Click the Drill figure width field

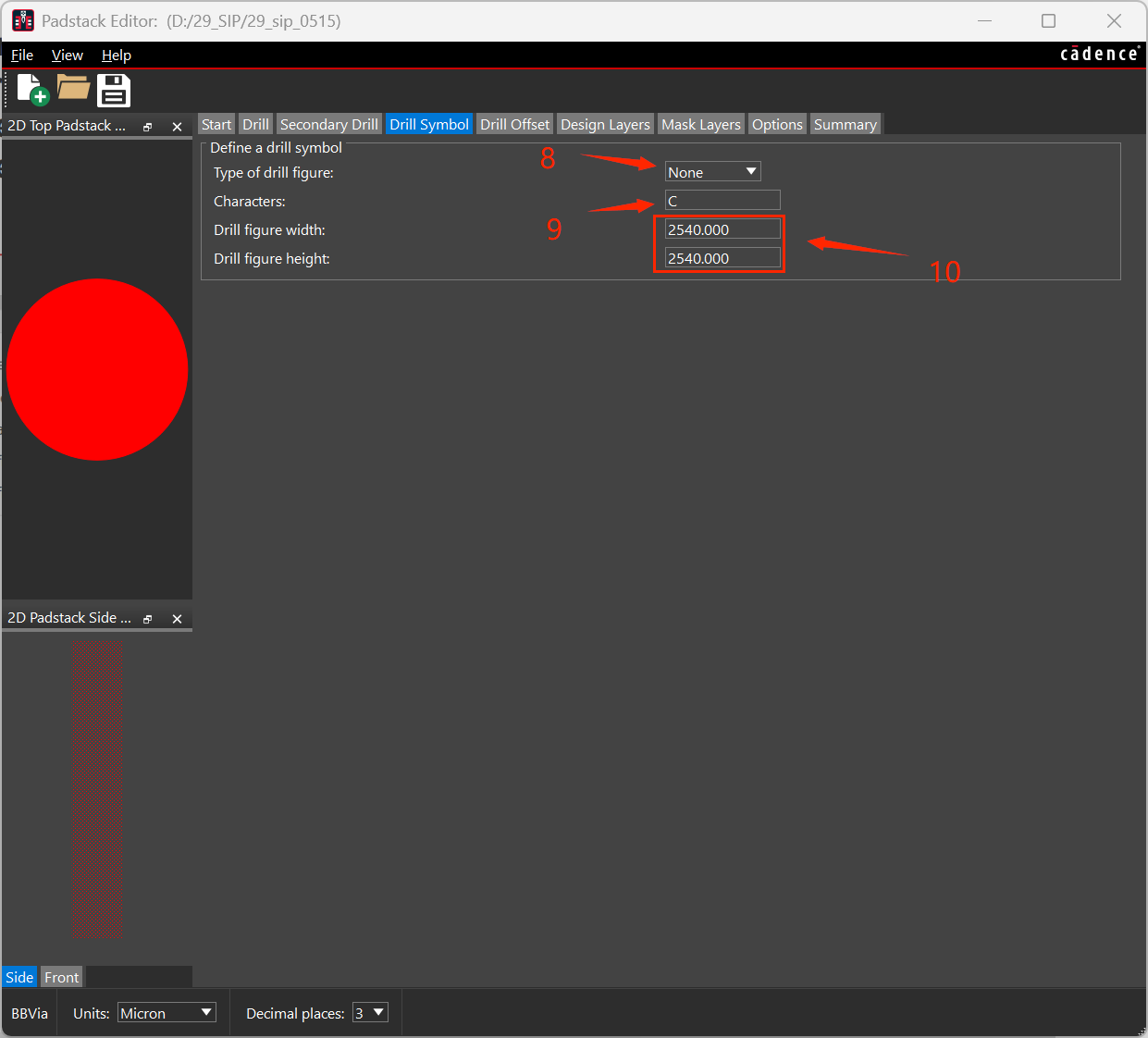[722, 229]
